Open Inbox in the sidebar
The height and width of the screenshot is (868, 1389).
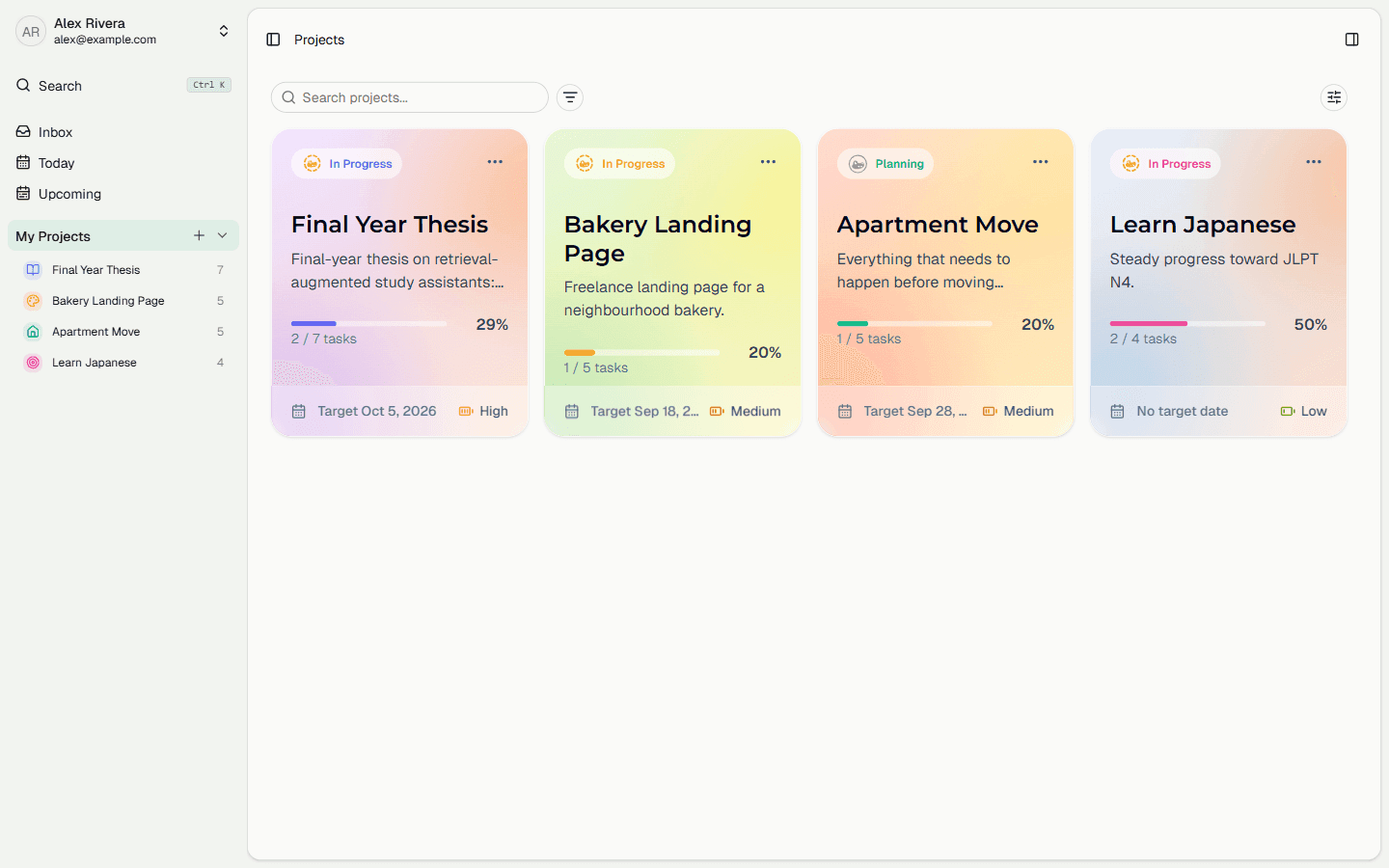[x=123, y=132]
